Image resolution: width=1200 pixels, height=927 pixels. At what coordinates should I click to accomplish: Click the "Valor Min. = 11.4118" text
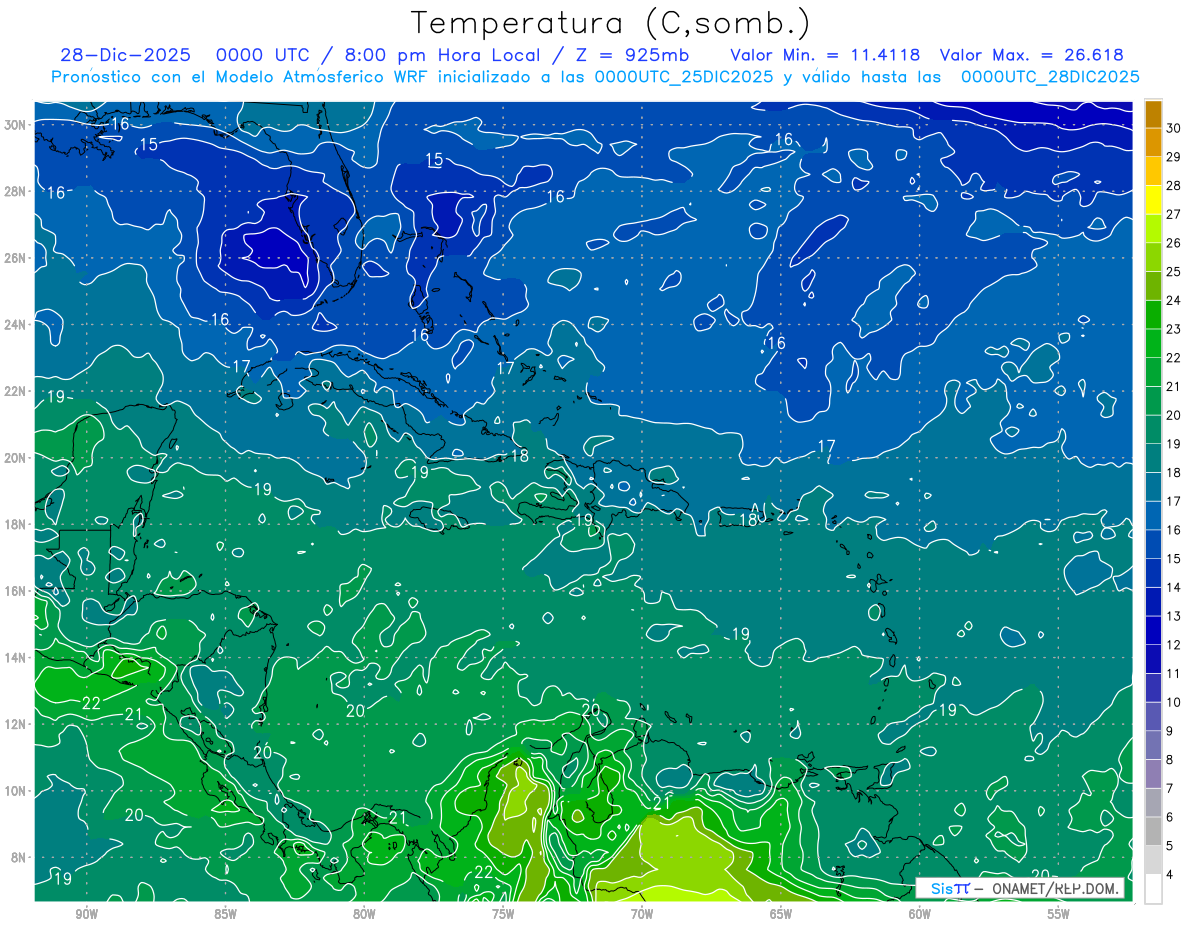tap(825, 56)
